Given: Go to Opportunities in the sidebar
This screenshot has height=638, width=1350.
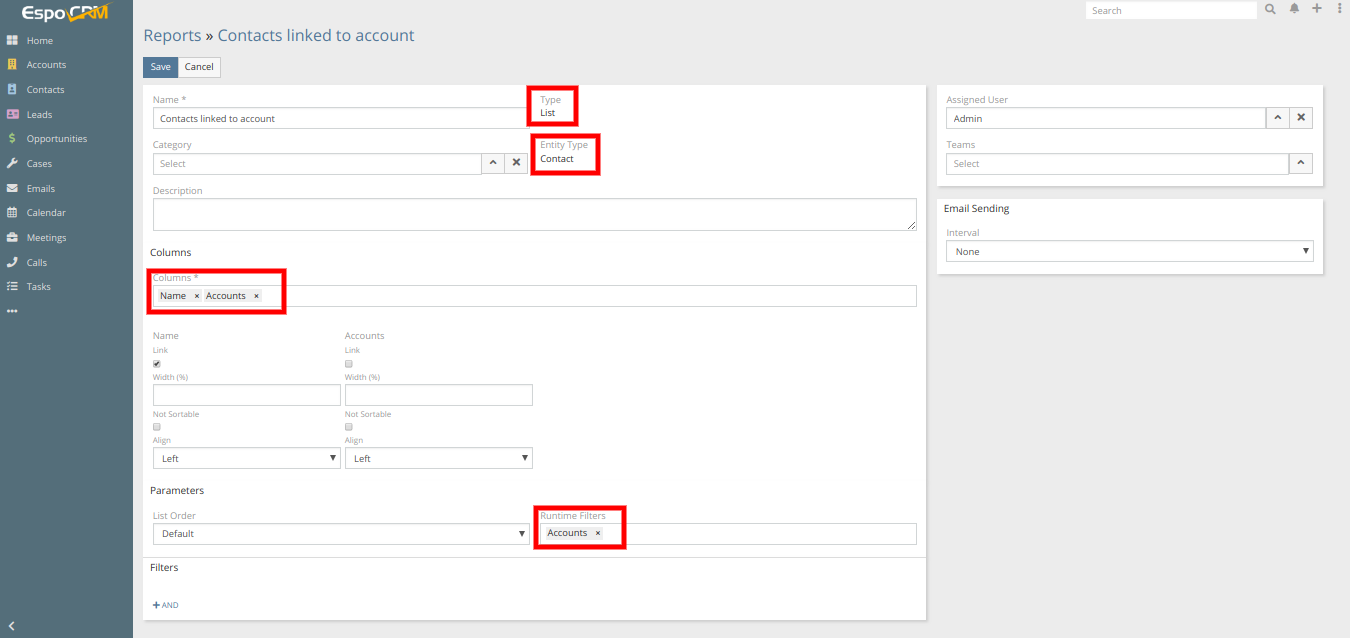Looking at the screenshot, I should click(56, 139).
